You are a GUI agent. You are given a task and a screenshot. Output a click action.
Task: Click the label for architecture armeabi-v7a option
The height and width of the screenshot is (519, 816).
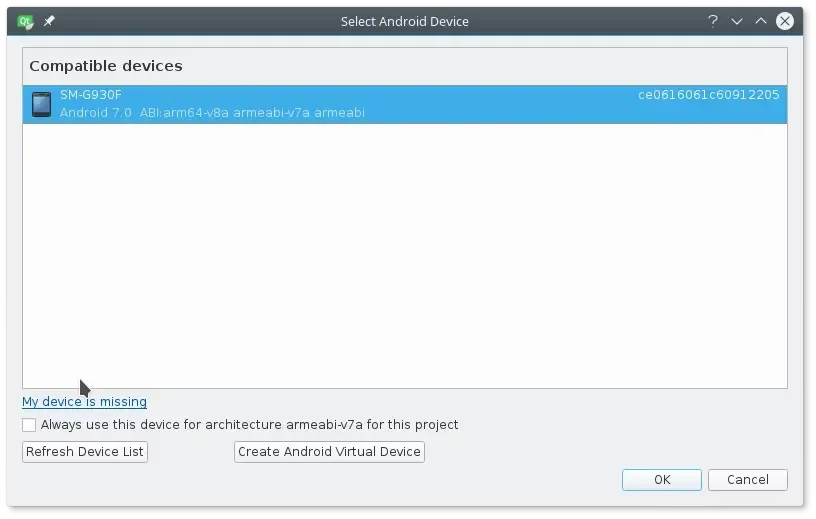click(x=249, y=425)
